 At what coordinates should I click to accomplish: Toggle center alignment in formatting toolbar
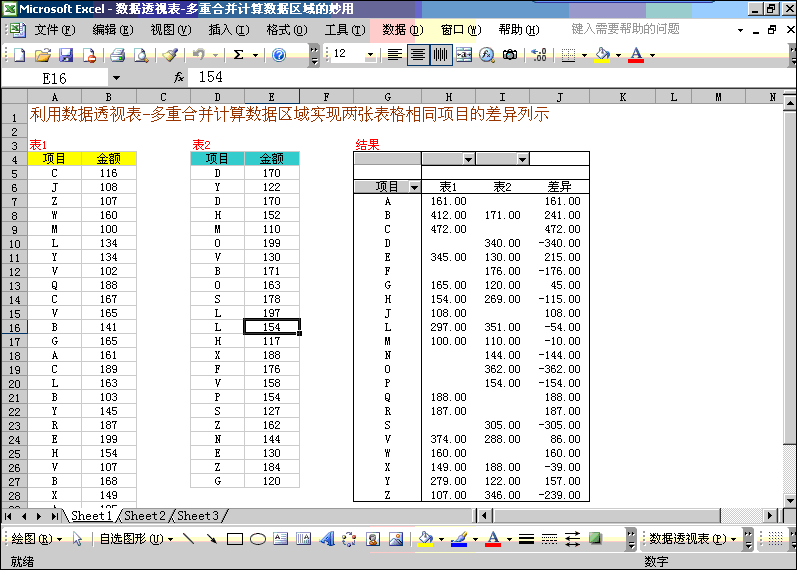click(x=418, y=55)
